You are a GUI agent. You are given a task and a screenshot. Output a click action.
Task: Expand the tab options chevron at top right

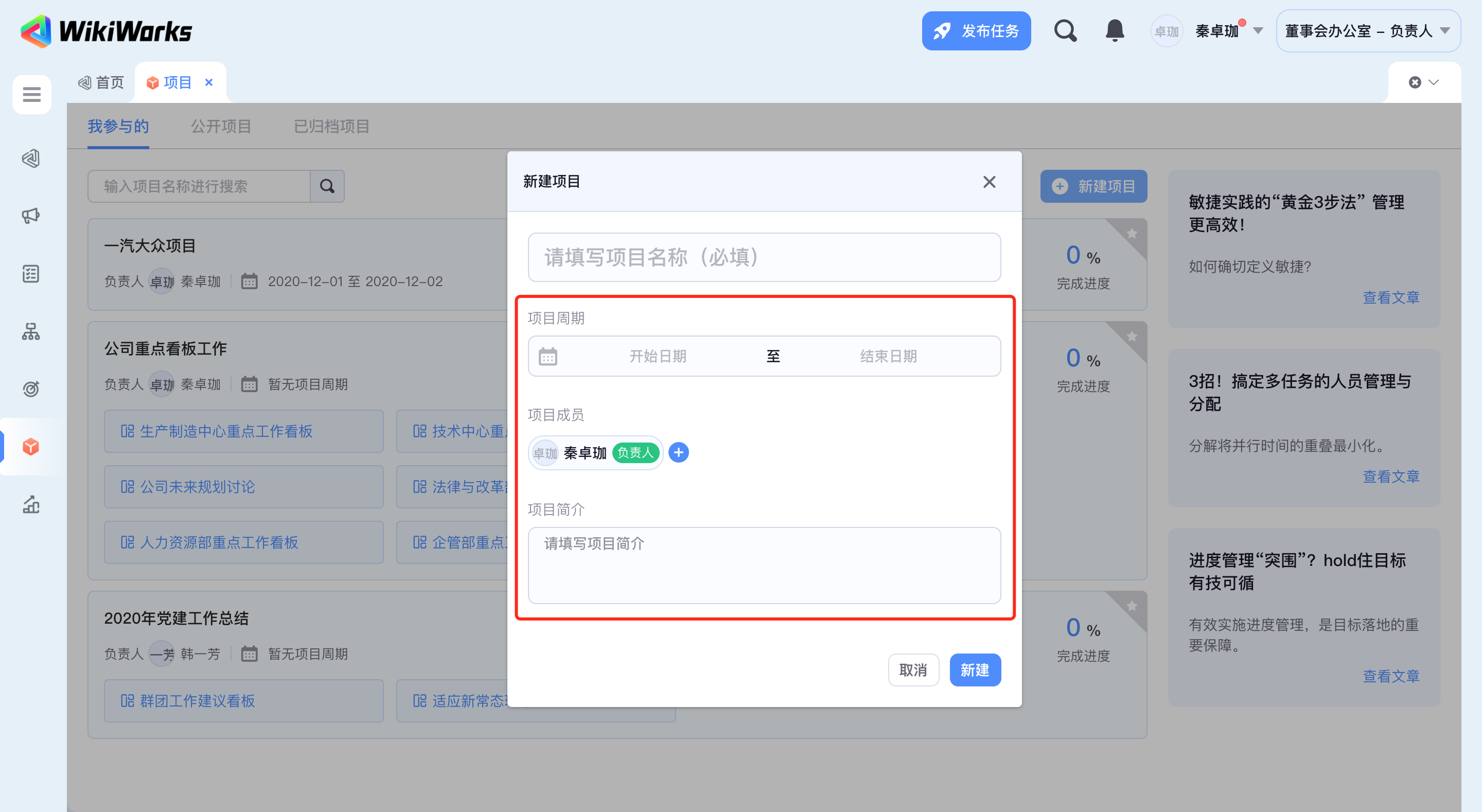click(x=1434, y=82)
